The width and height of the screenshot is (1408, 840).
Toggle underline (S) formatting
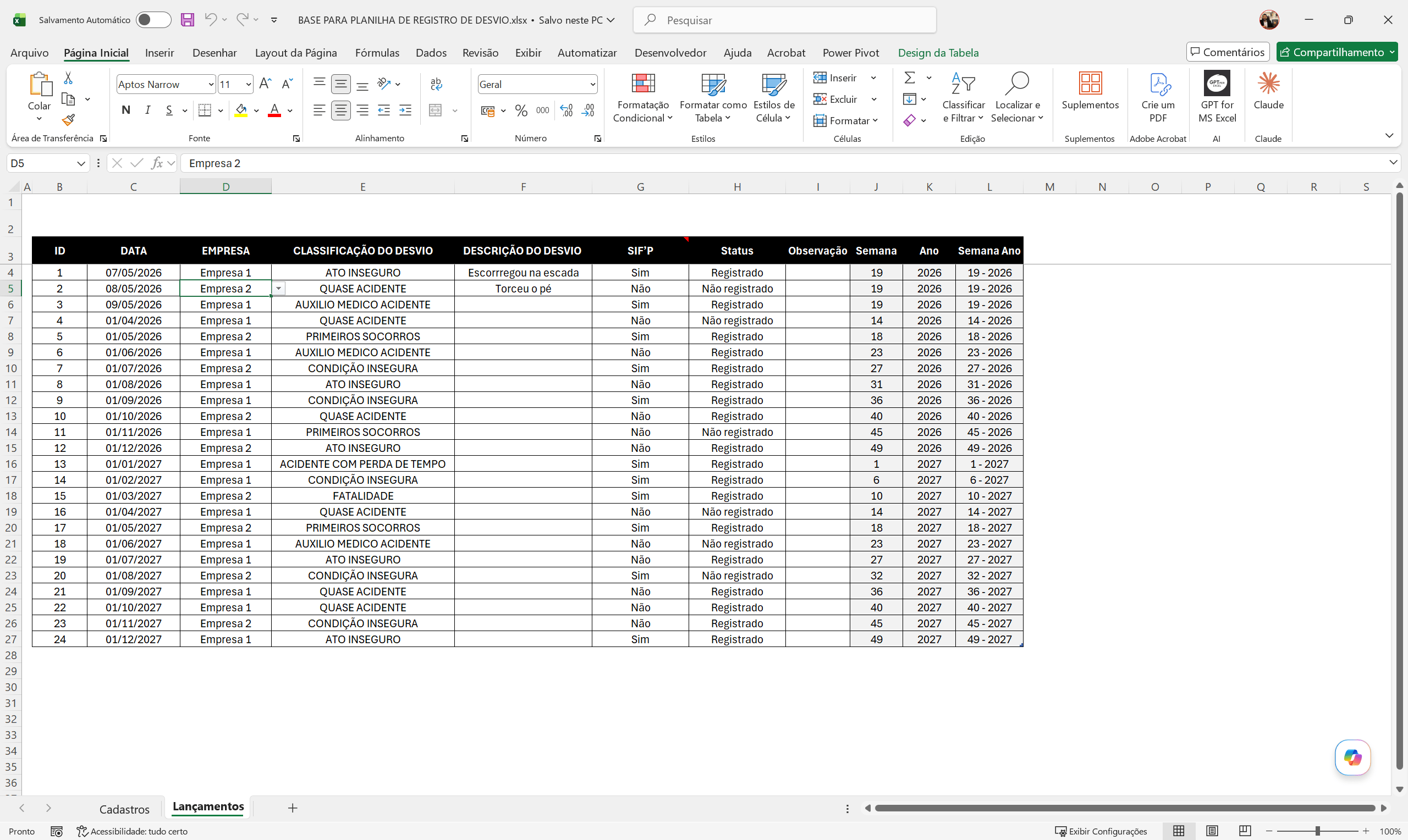(169, 110)
